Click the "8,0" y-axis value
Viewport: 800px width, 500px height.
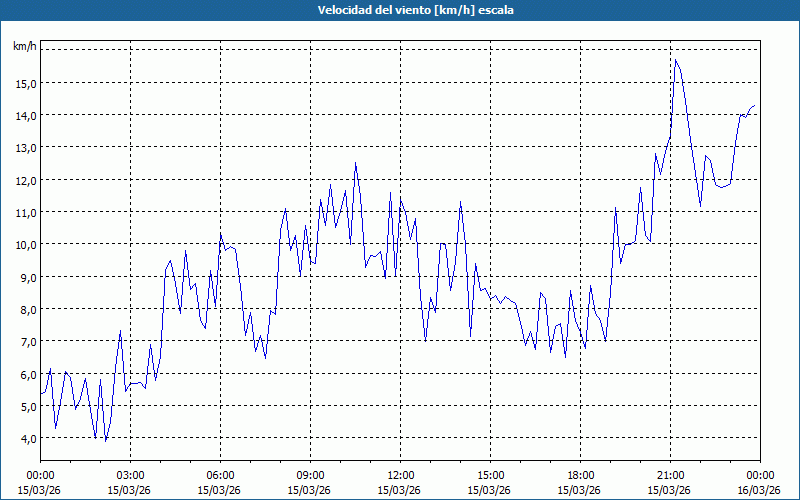(28, 310)
